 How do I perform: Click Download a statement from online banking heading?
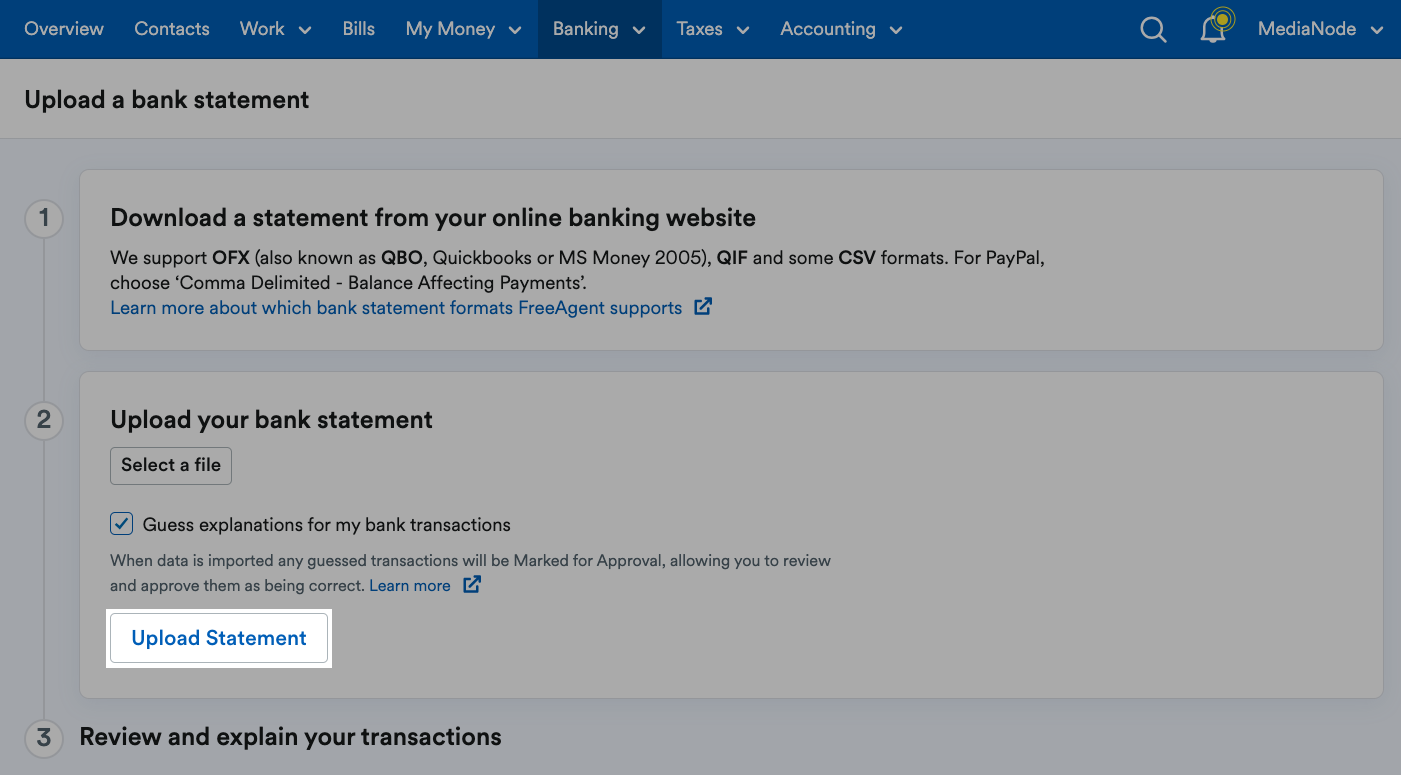[433, 218]
